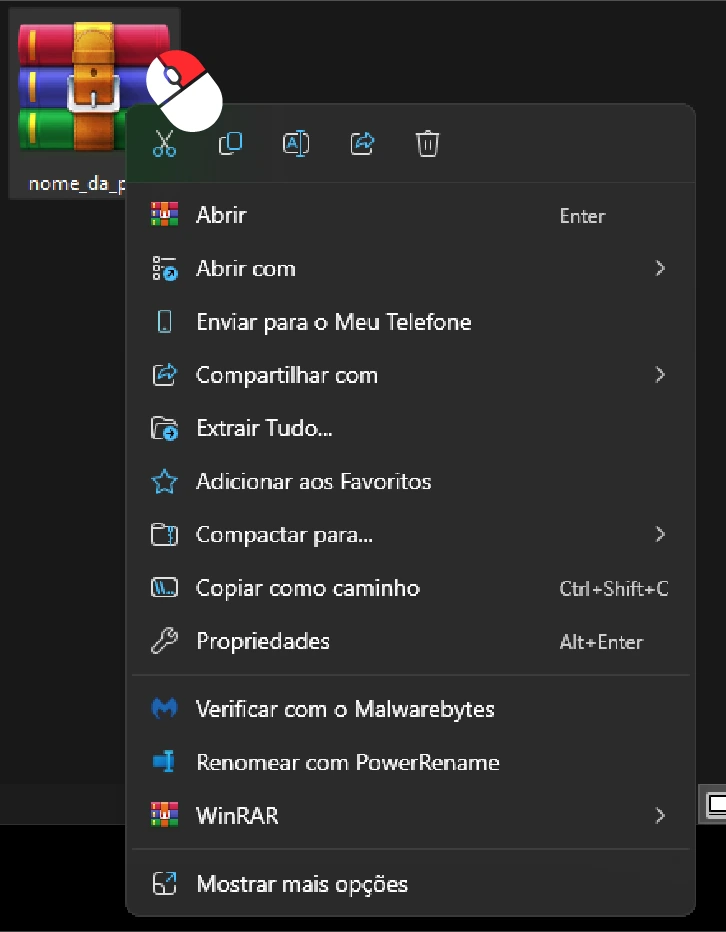Click the Rename icon in top row

[x=296, y=144]
